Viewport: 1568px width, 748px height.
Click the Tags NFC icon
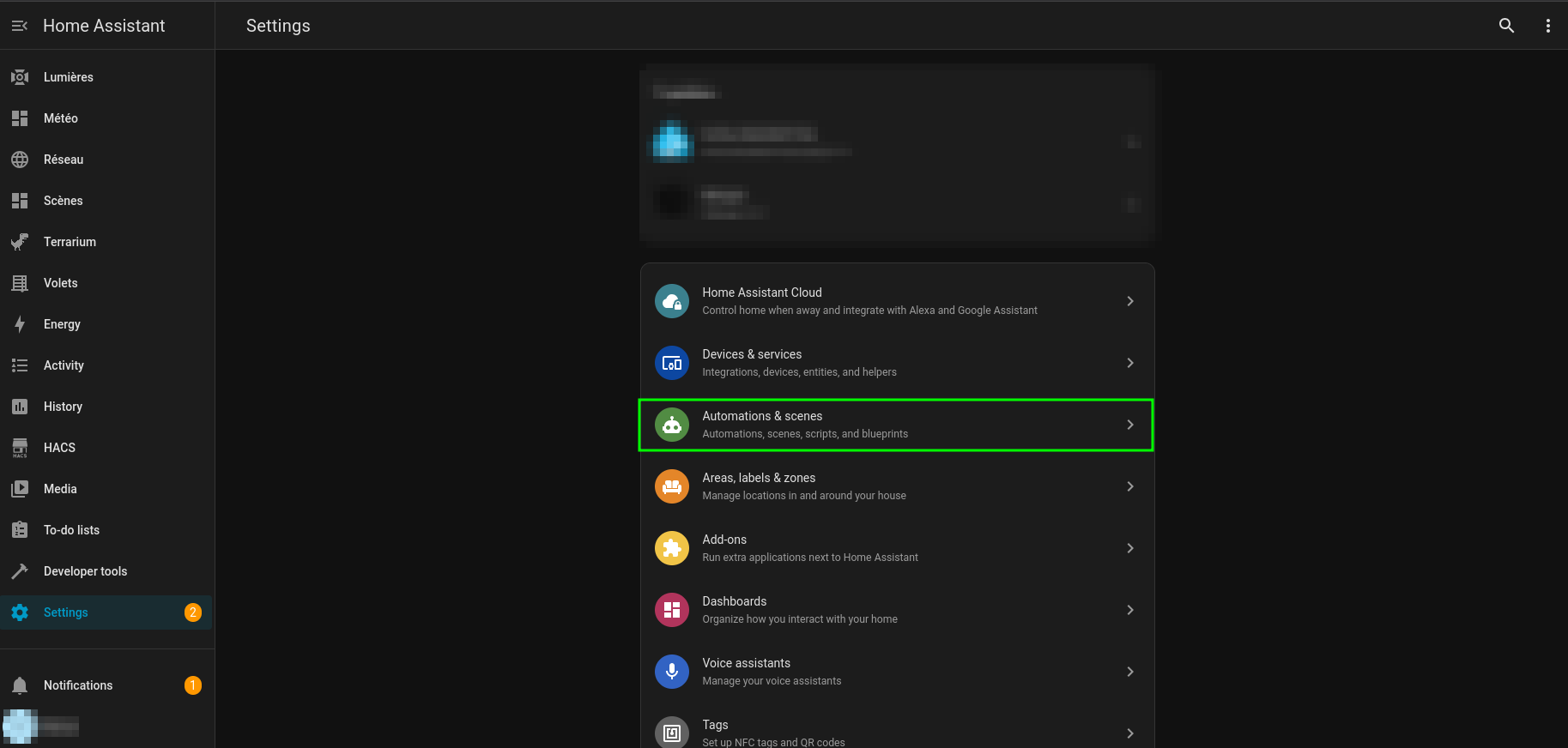pyautogui.click(x=671, y=733)
